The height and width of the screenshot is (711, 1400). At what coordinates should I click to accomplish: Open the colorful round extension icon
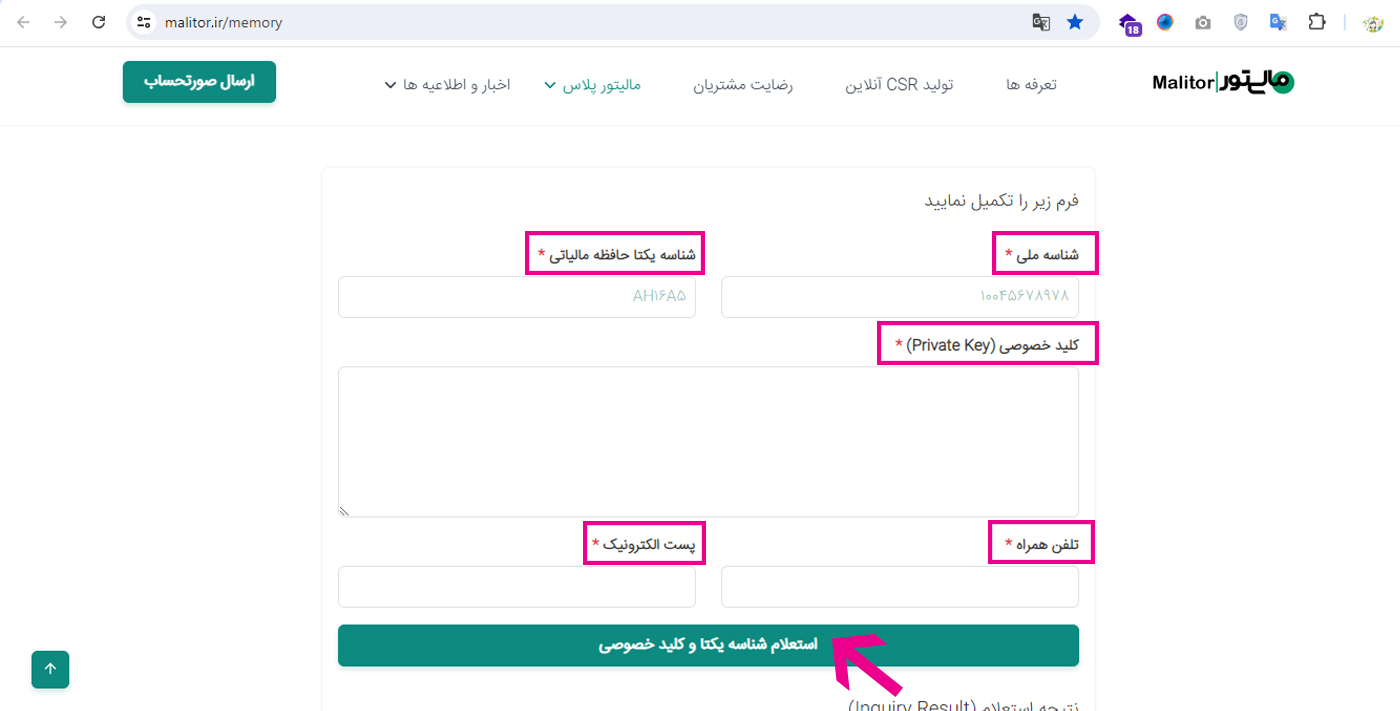1165,22
